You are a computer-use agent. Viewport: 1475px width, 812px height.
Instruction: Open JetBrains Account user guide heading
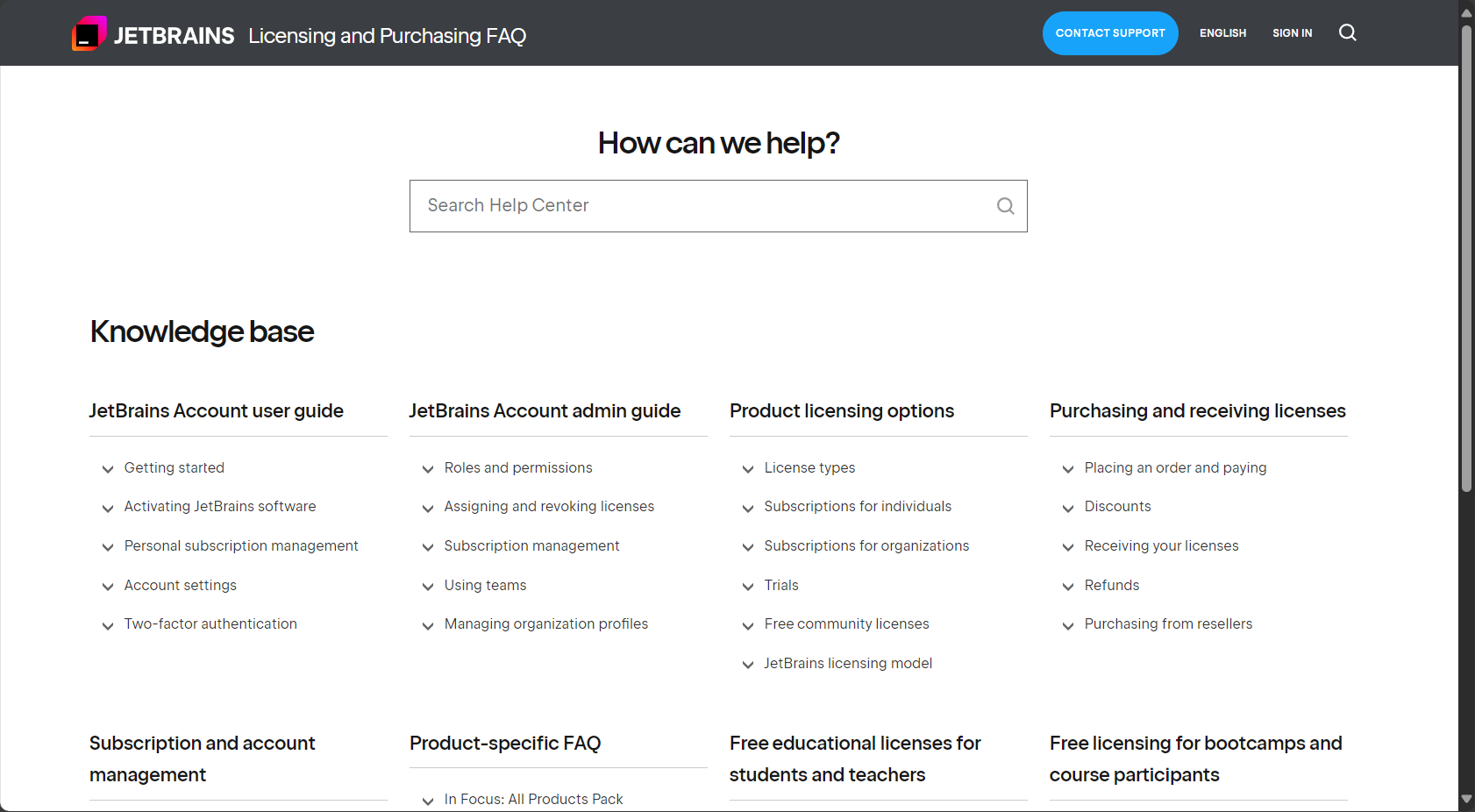click(216, 411)
